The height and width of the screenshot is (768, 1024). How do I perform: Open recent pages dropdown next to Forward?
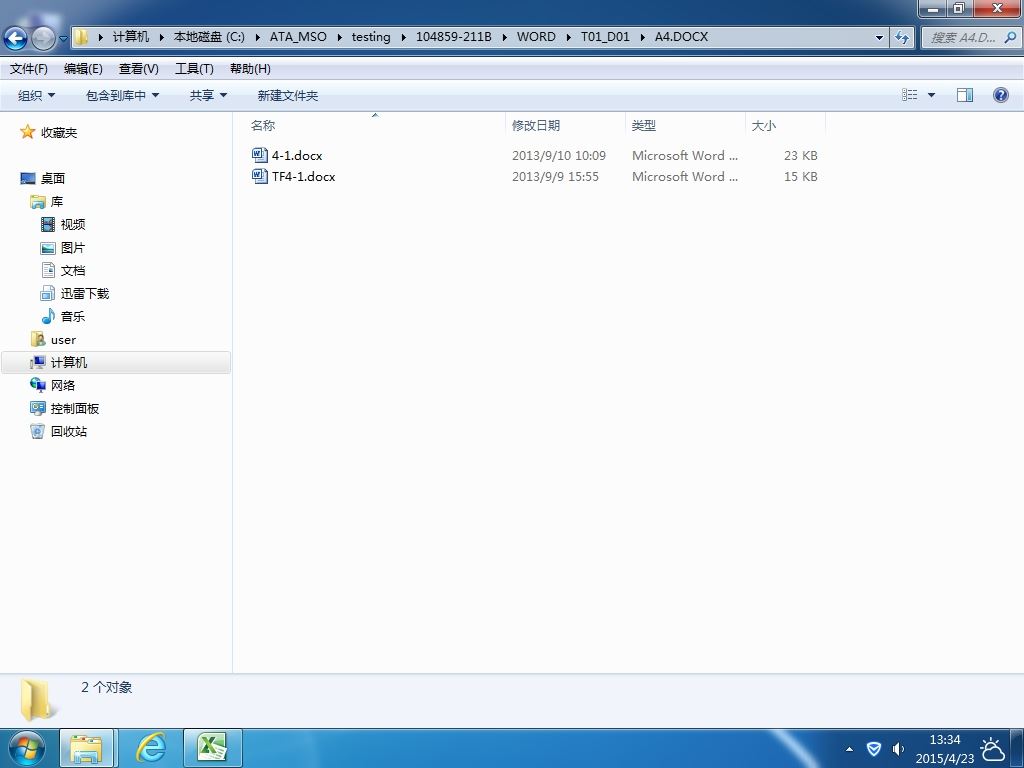pos(63,39)
